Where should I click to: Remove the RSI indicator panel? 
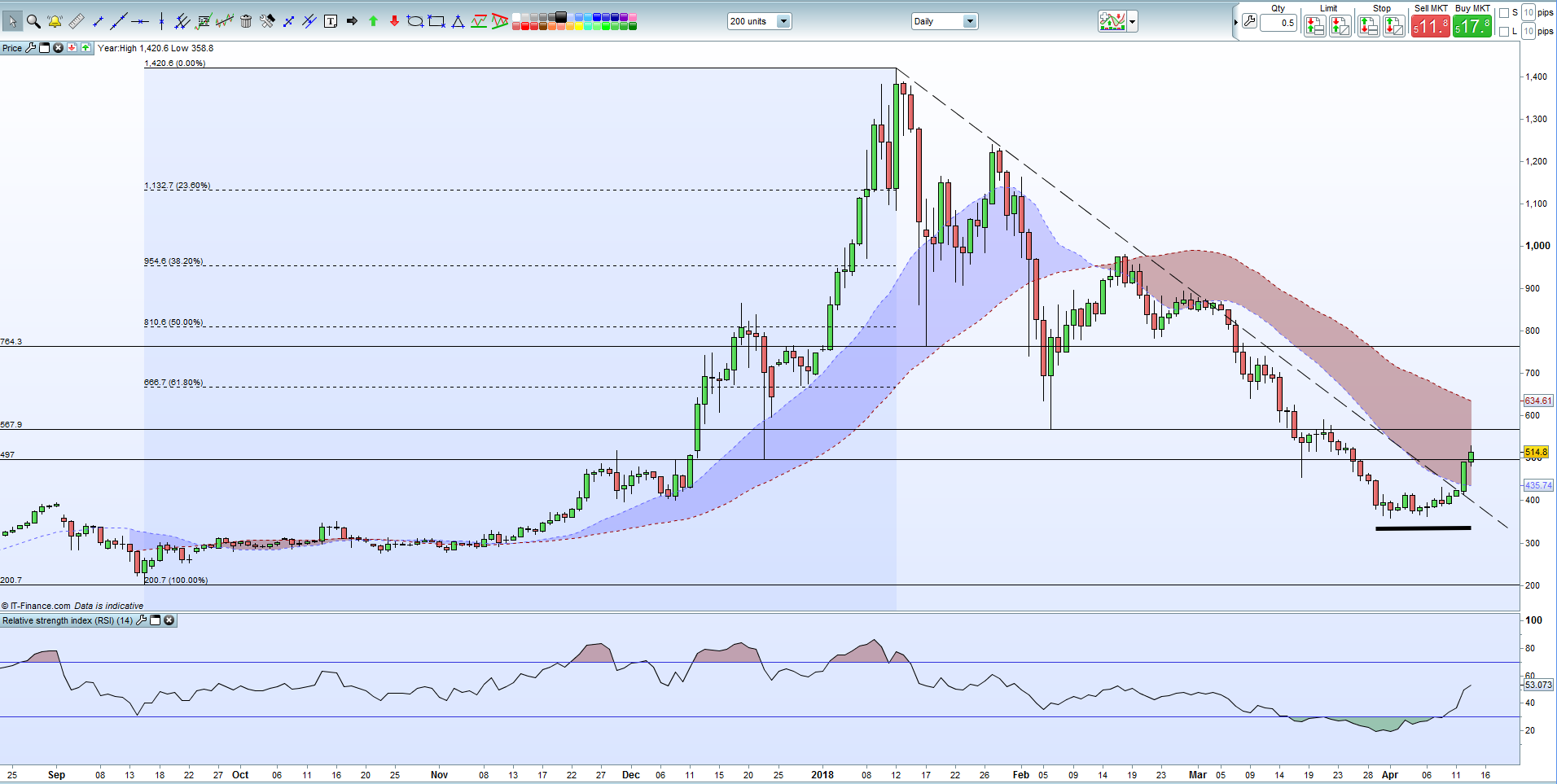coord(169,620)
